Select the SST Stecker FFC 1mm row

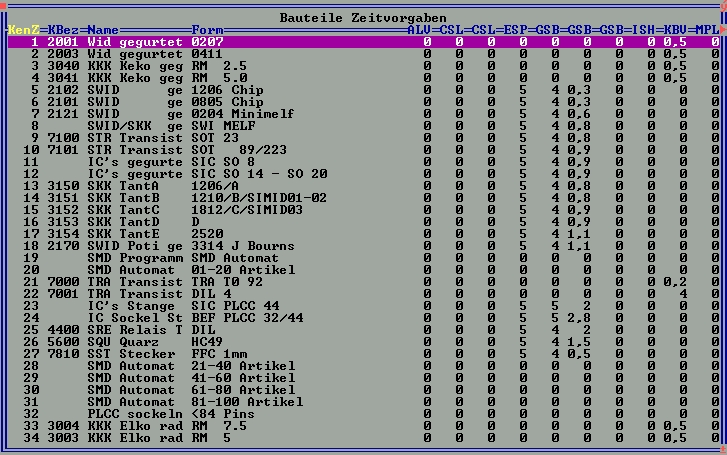(150, 353)
